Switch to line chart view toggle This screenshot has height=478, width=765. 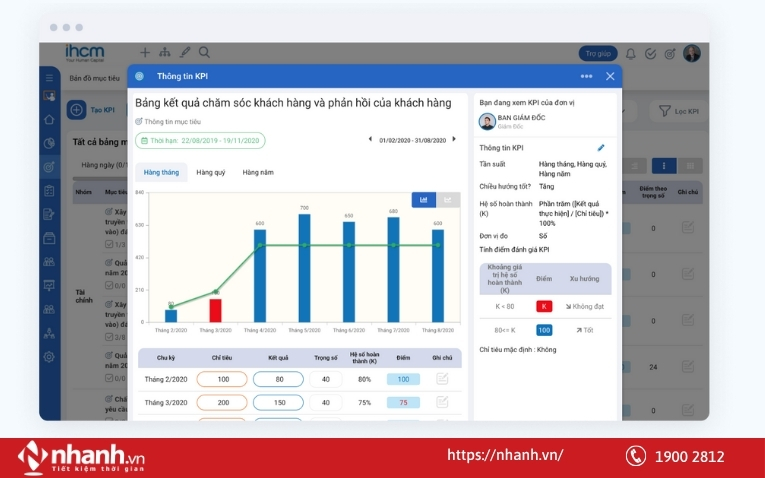[x=449, y=200]
